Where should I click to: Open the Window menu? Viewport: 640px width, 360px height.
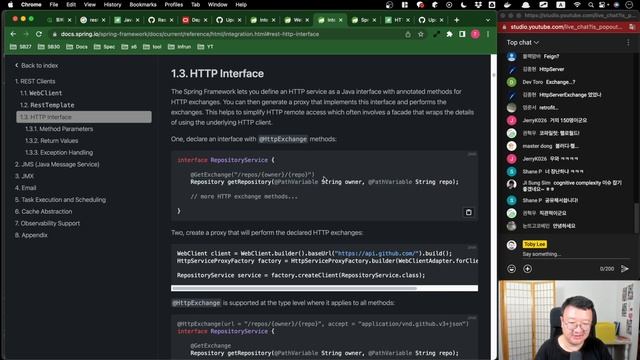tap(218, 5)
